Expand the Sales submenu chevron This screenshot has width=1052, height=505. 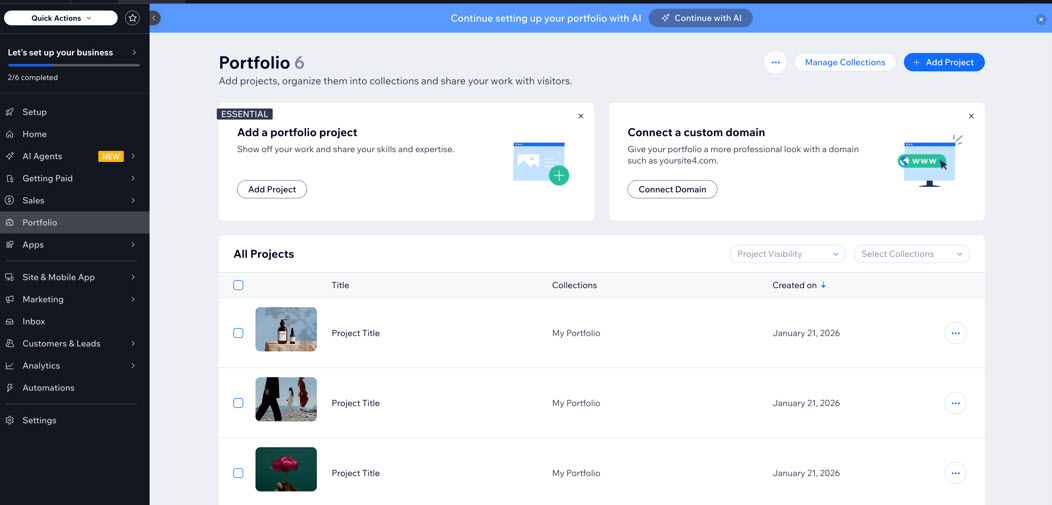point(133,201)
